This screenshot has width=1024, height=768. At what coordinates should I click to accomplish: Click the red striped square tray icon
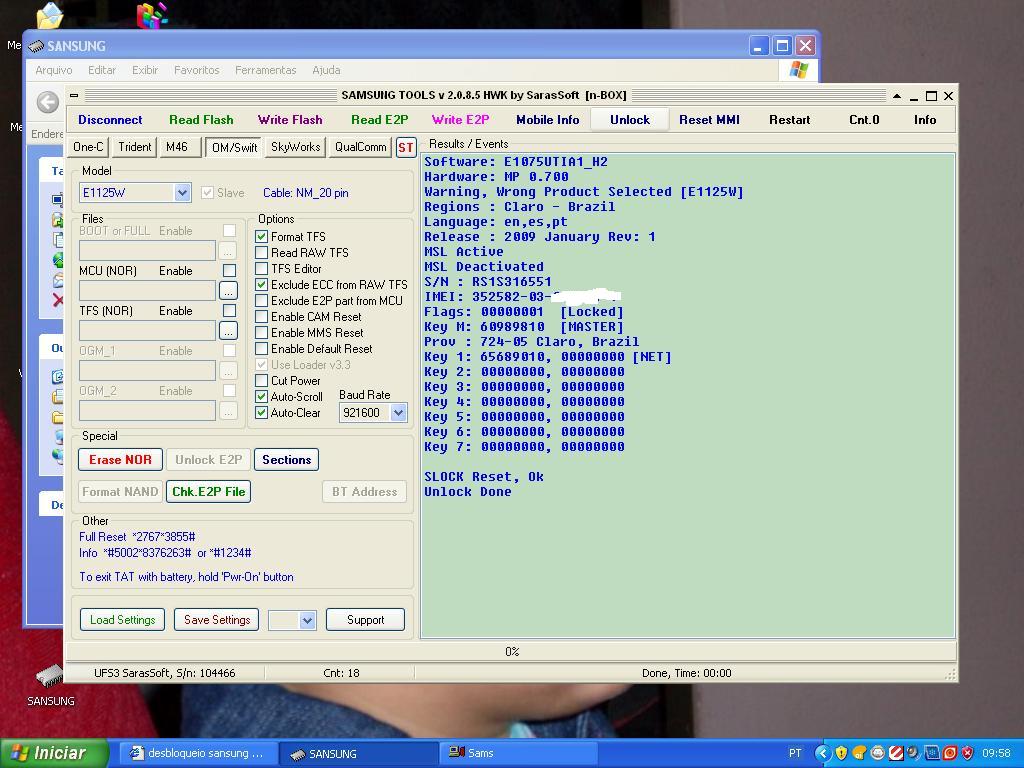896,753
